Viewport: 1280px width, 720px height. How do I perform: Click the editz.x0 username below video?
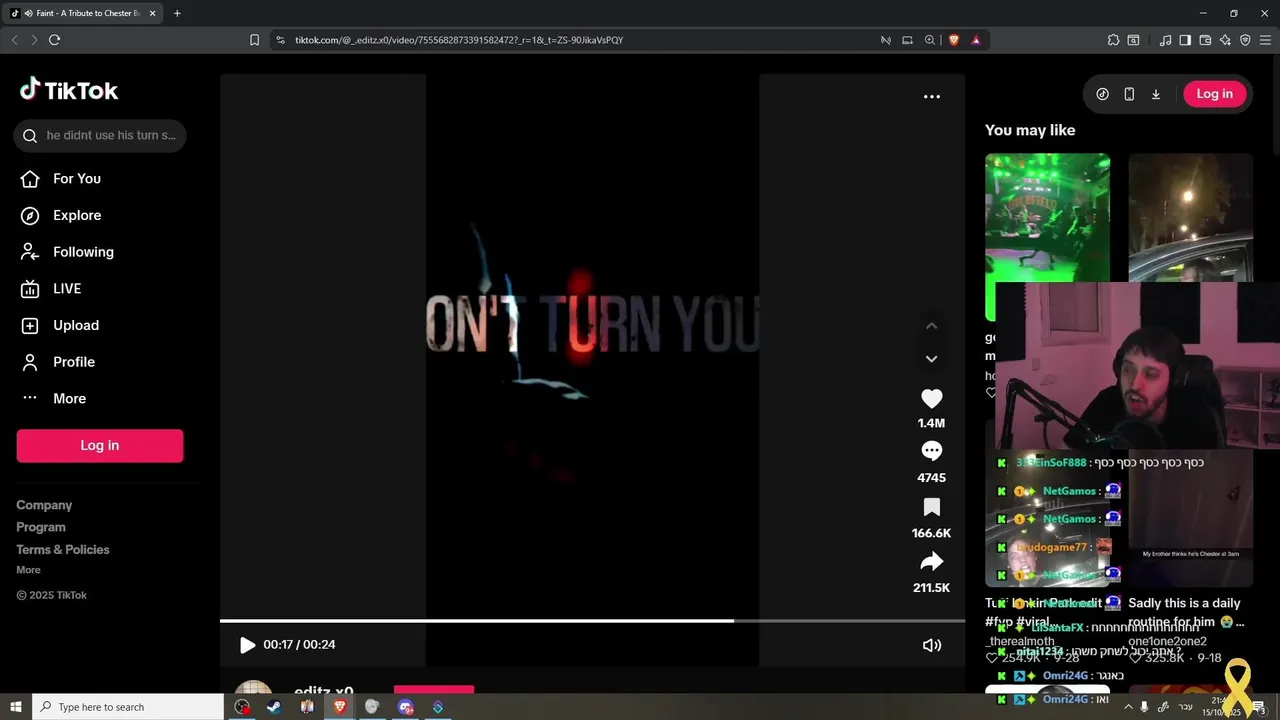(323, 691)
